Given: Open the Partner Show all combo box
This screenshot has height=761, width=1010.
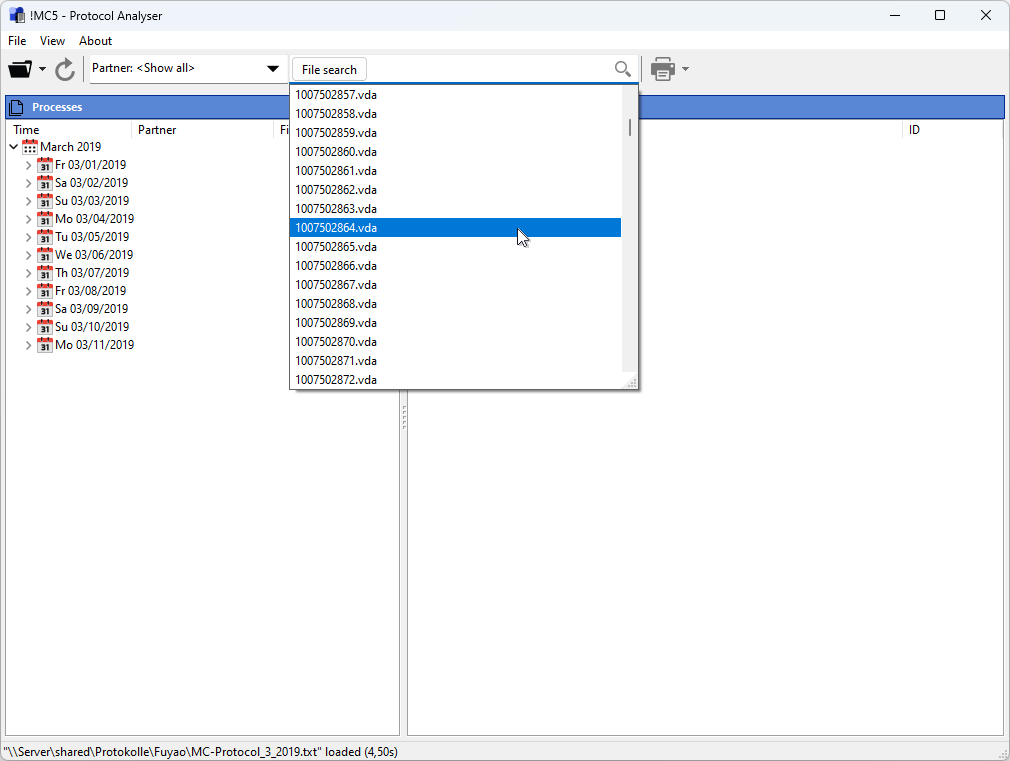Looking at the screenshot, I should tap(186, 68).
